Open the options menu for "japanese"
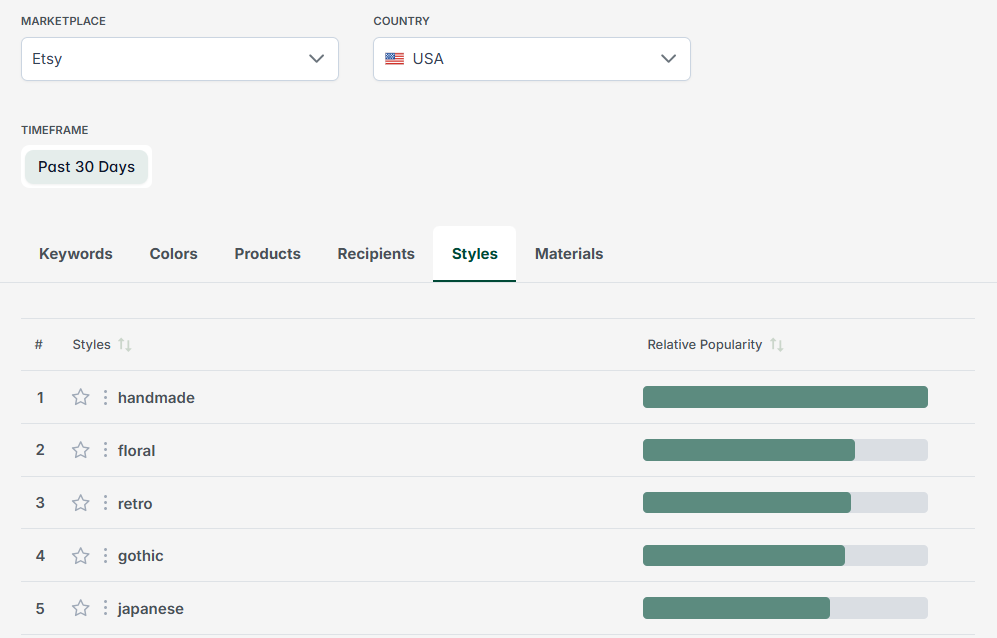 click(x=104, y=608)
